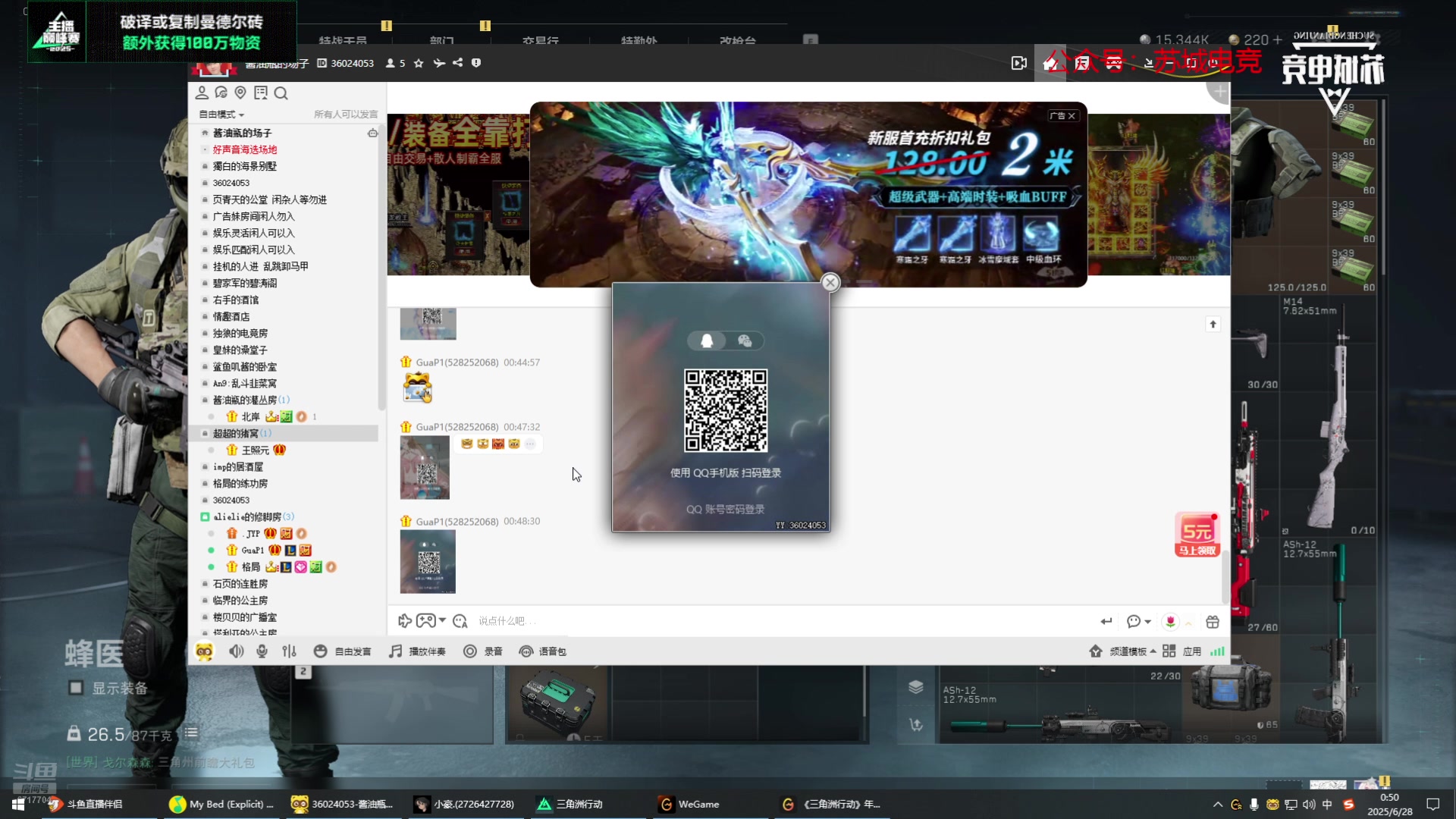Click the 好声音海选场地 red channel
This screenshot has height=819, width=1456.
point(245,149)
